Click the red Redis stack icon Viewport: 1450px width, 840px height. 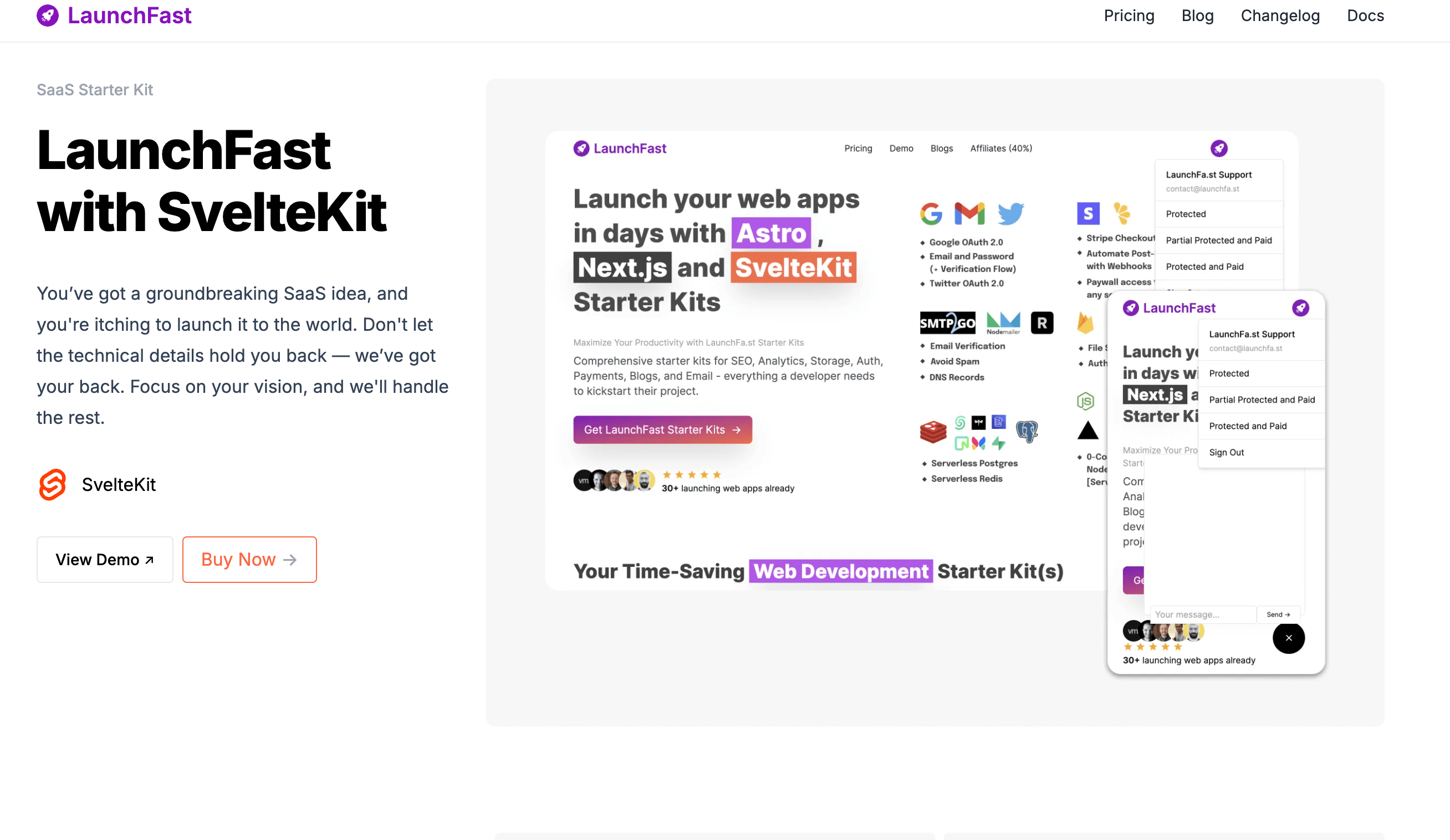[x=933, y=432]
